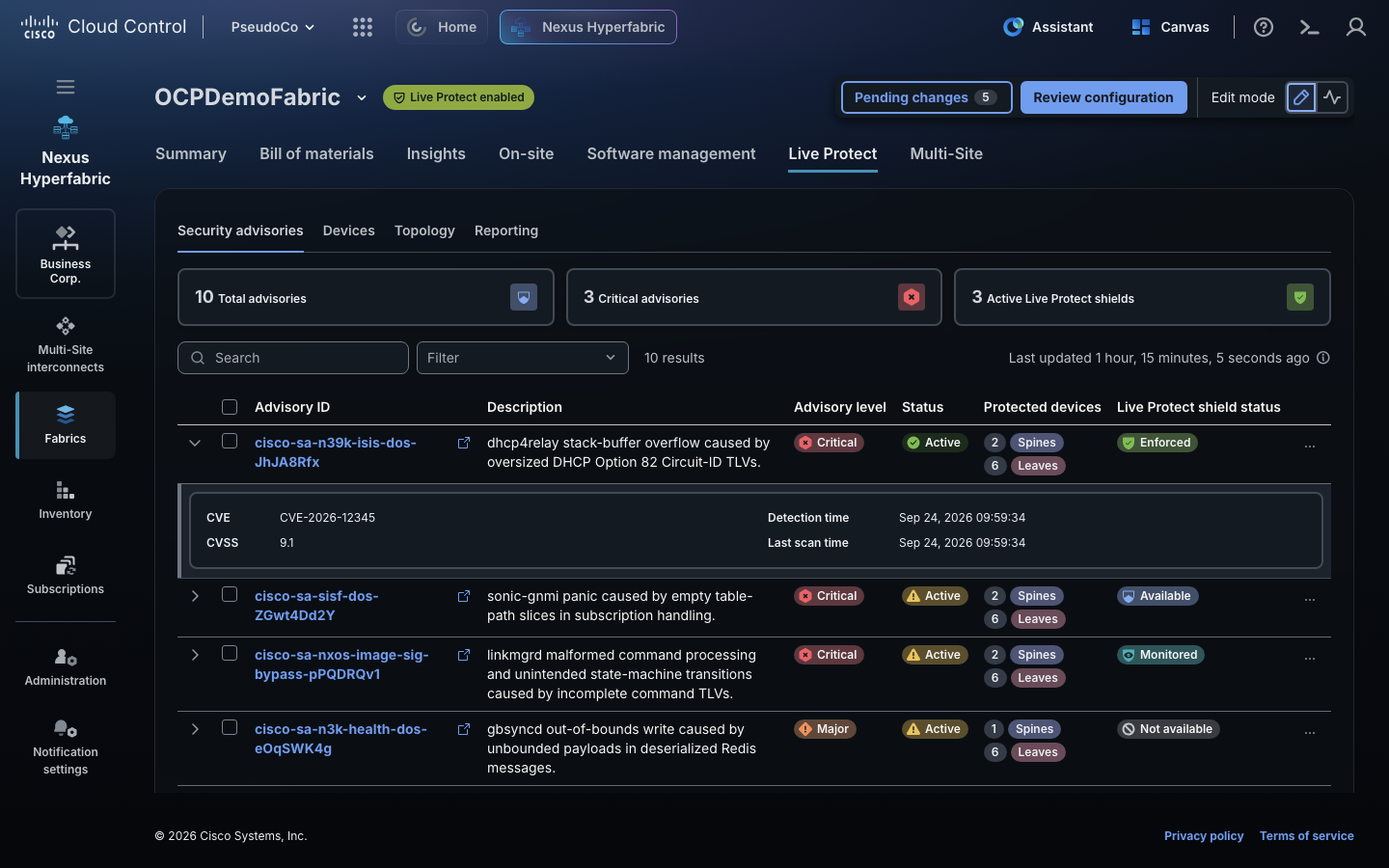Check the cisco-sa-sisf-dos-ZGwt4Dd2Y row checkbox

230,594
